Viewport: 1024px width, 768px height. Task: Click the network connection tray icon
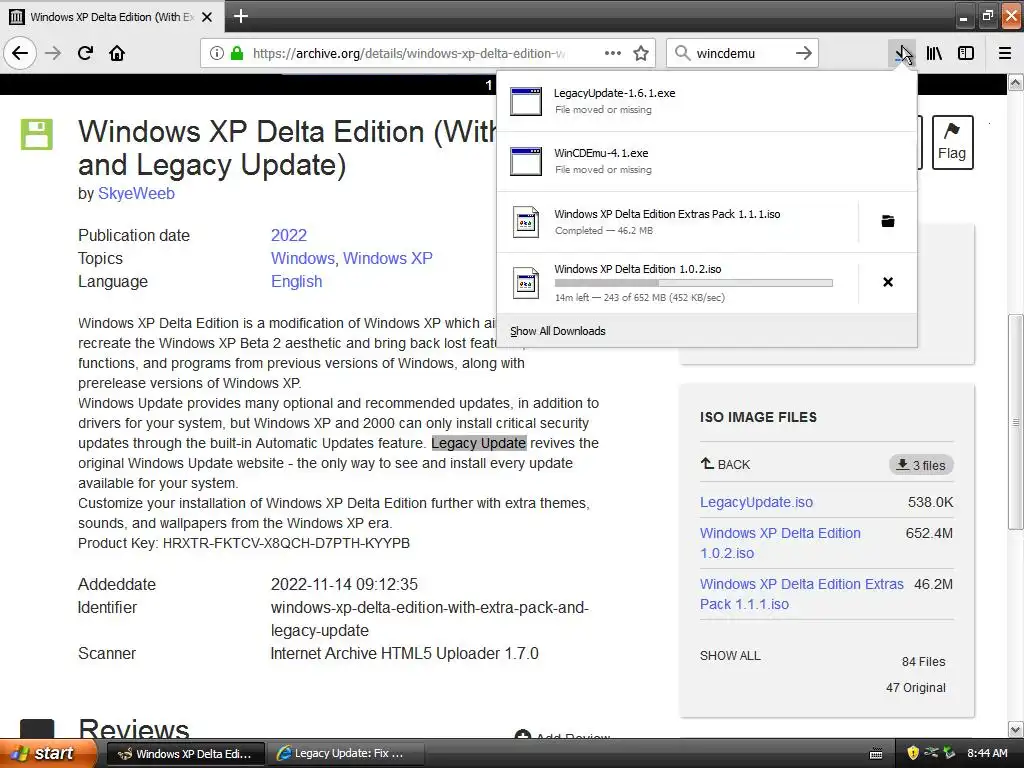[931, 753]
